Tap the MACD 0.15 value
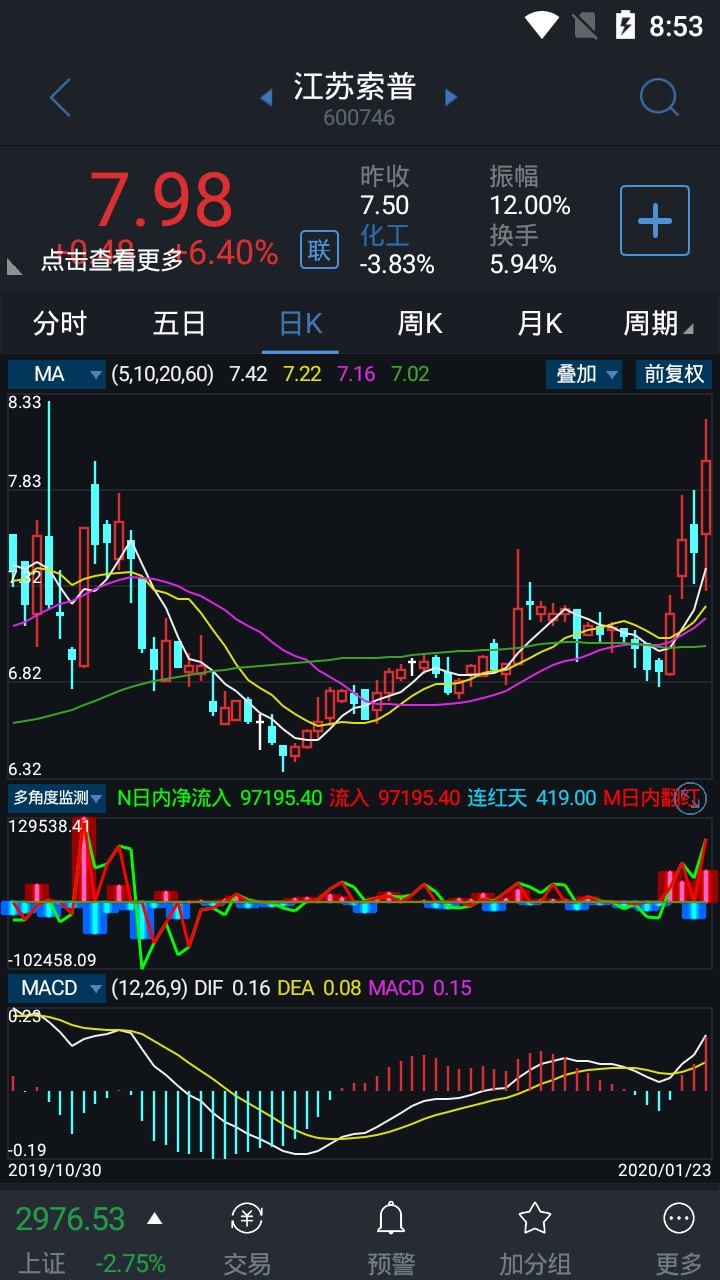This screenshot has height=1280, width=720. (x=420, y=988)
